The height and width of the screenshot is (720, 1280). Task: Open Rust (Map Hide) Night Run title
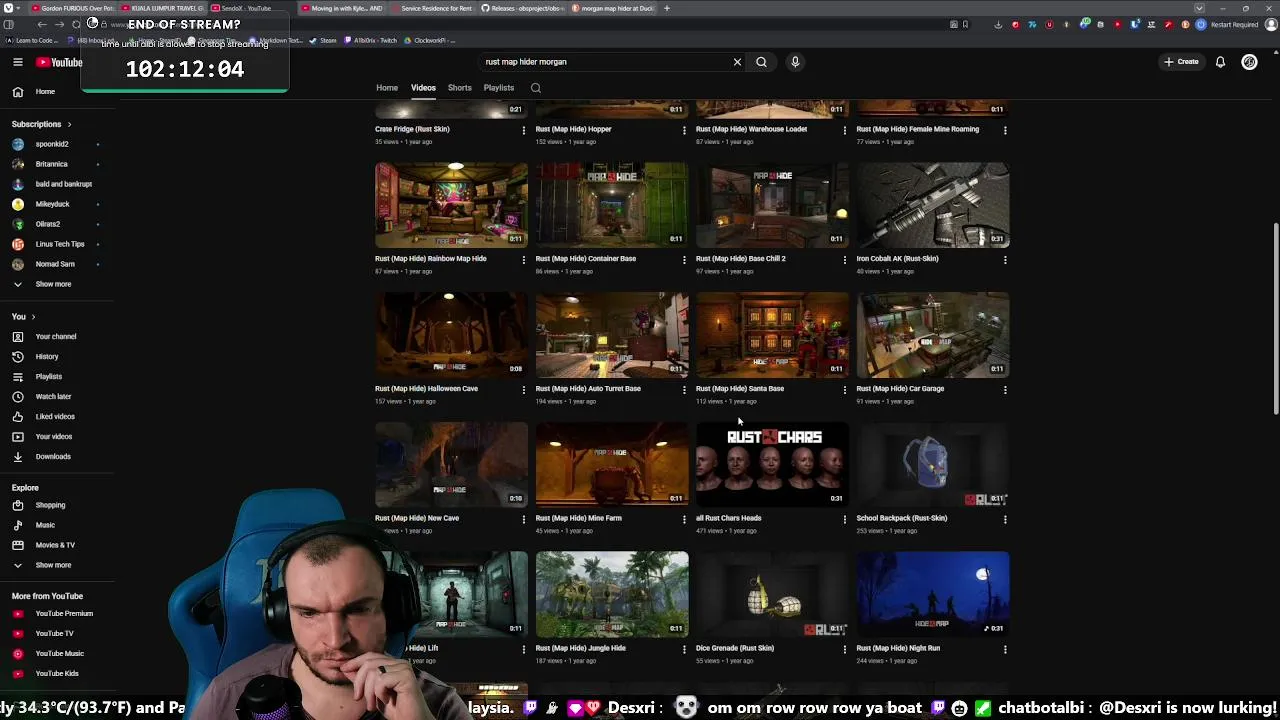tap(898, 648)
